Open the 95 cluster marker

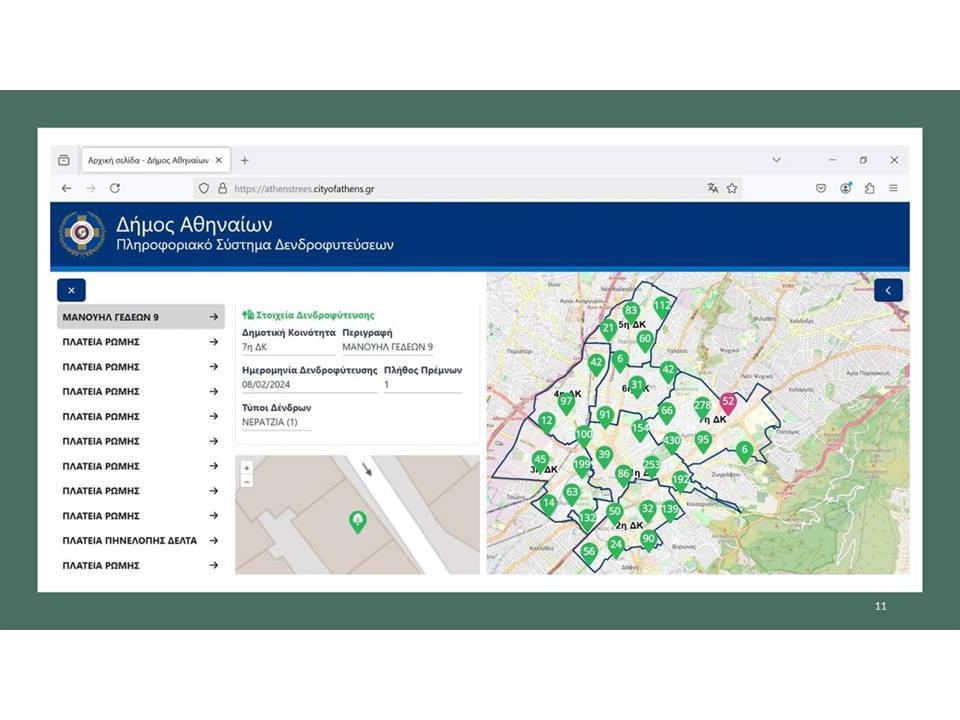[703, 441]
